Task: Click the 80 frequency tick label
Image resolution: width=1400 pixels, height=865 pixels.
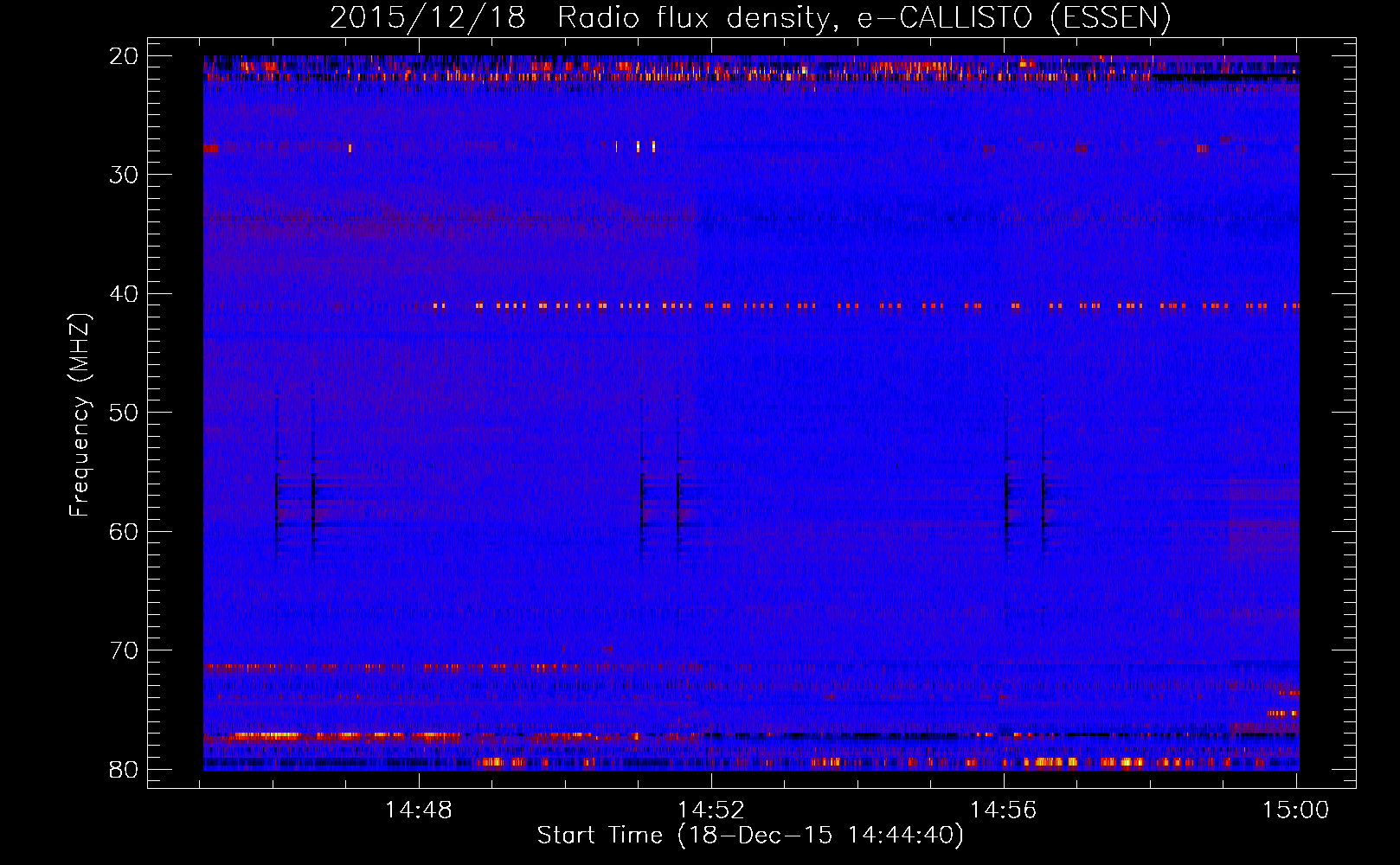Action: [125, 769]
